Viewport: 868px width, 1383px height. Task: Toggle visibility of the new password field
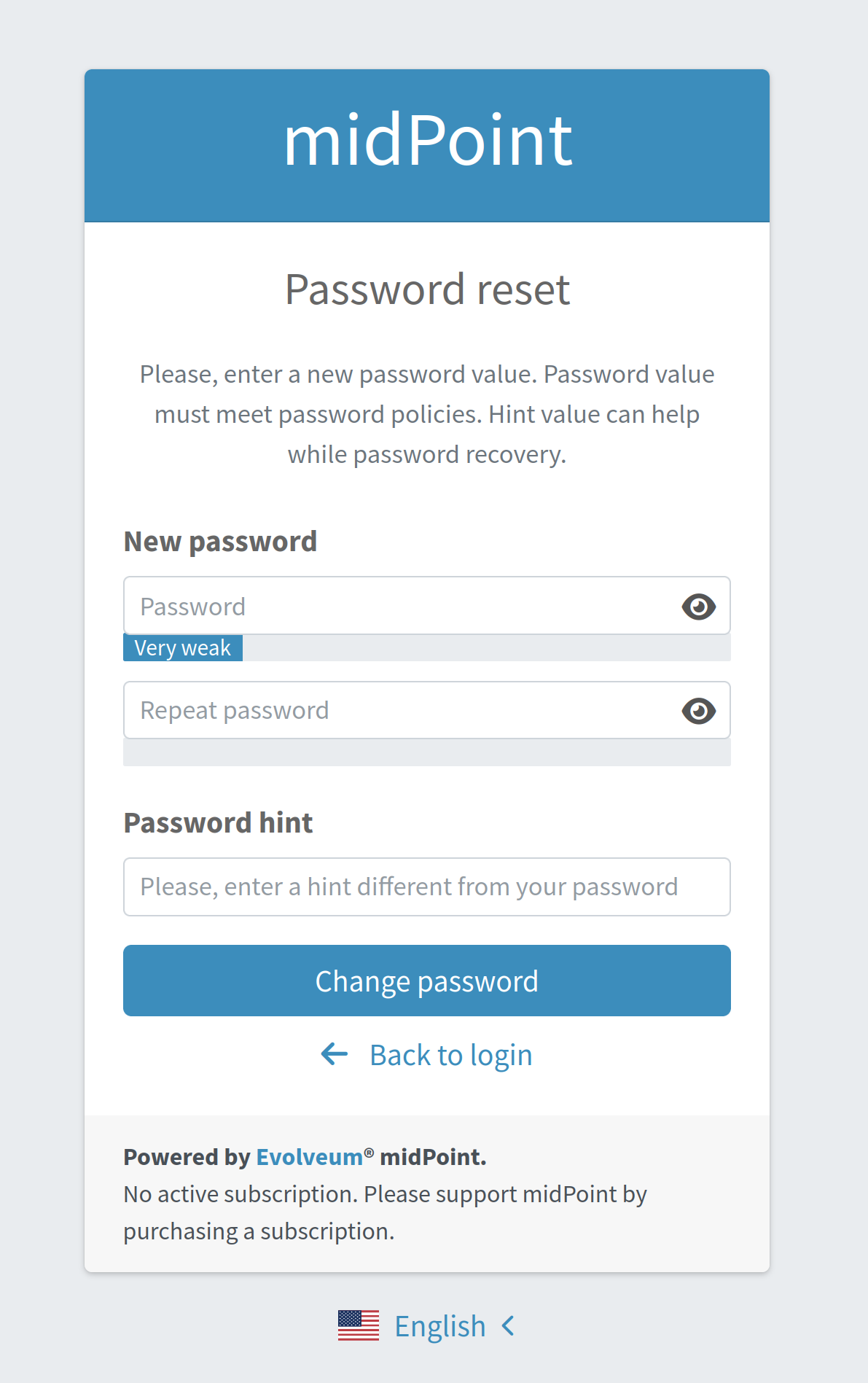coord(697,606)
